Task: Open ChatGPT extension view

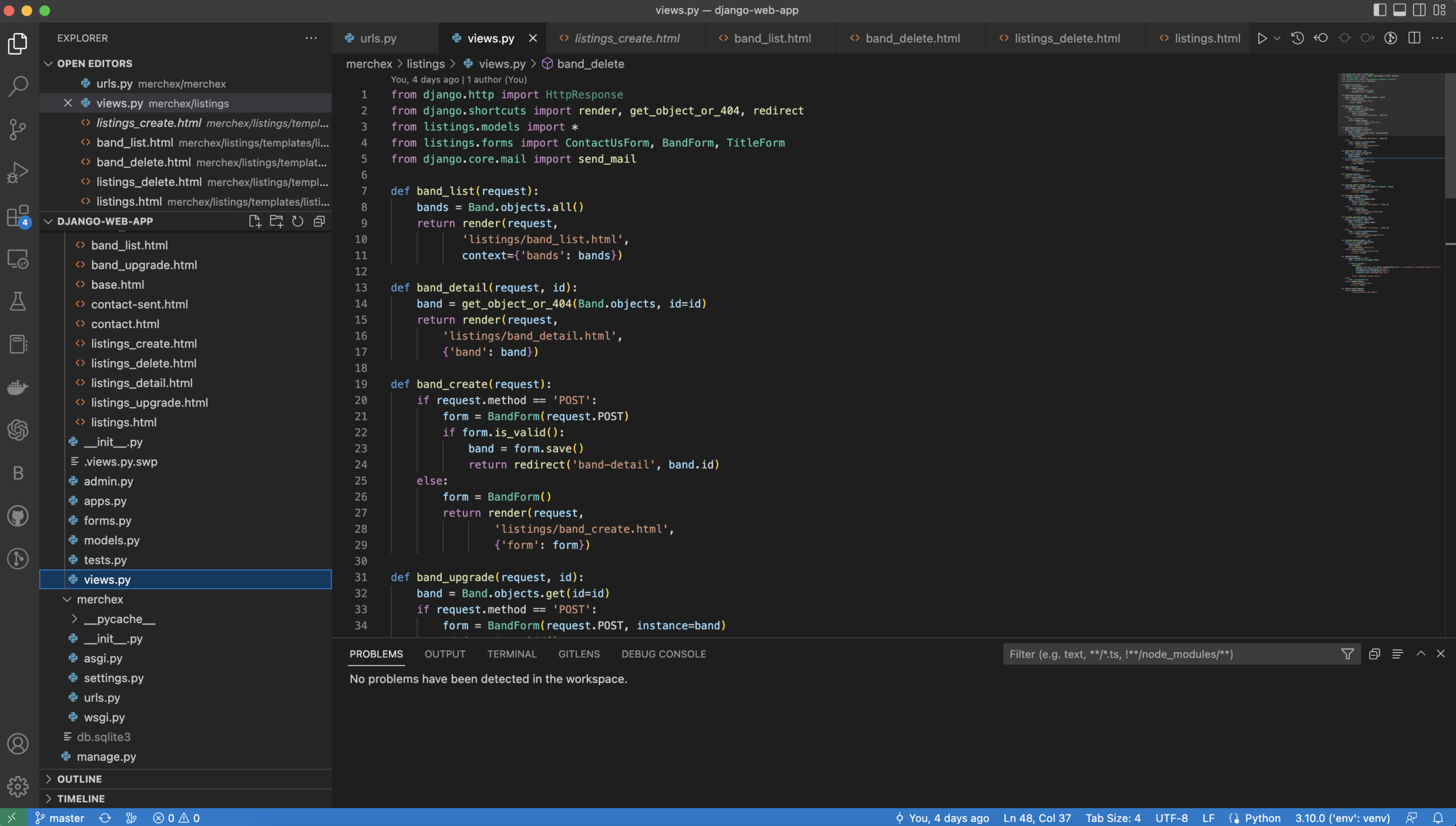Action: point(18,430)
